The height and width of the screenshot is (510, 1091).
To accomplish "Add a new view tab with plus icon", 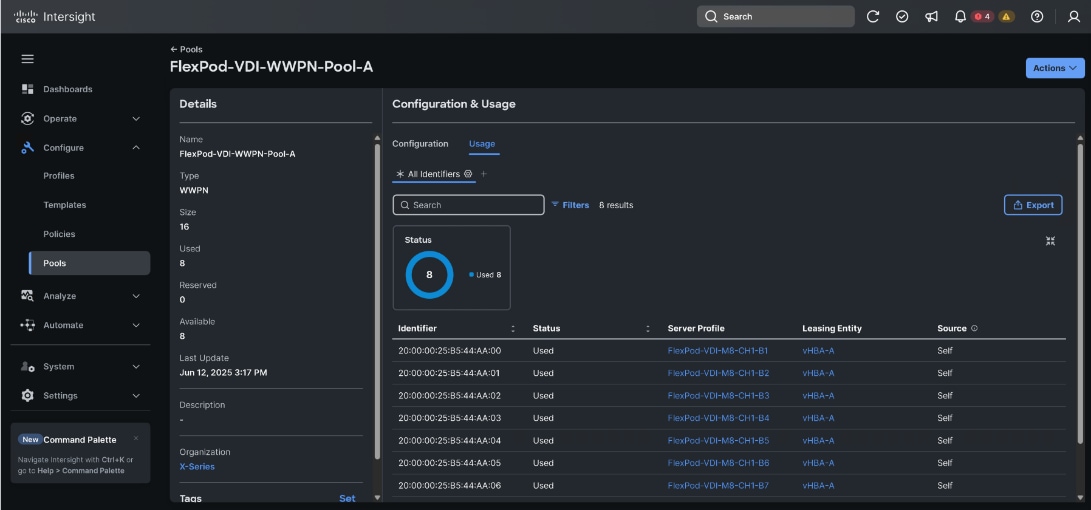I will click(484, 174).
